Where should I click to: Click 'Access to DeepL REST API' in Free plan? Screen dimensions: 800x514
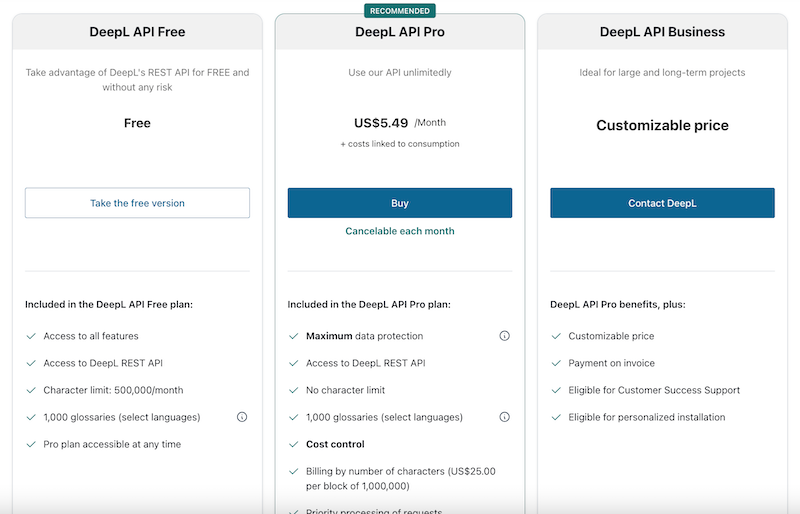pos(103,363)
